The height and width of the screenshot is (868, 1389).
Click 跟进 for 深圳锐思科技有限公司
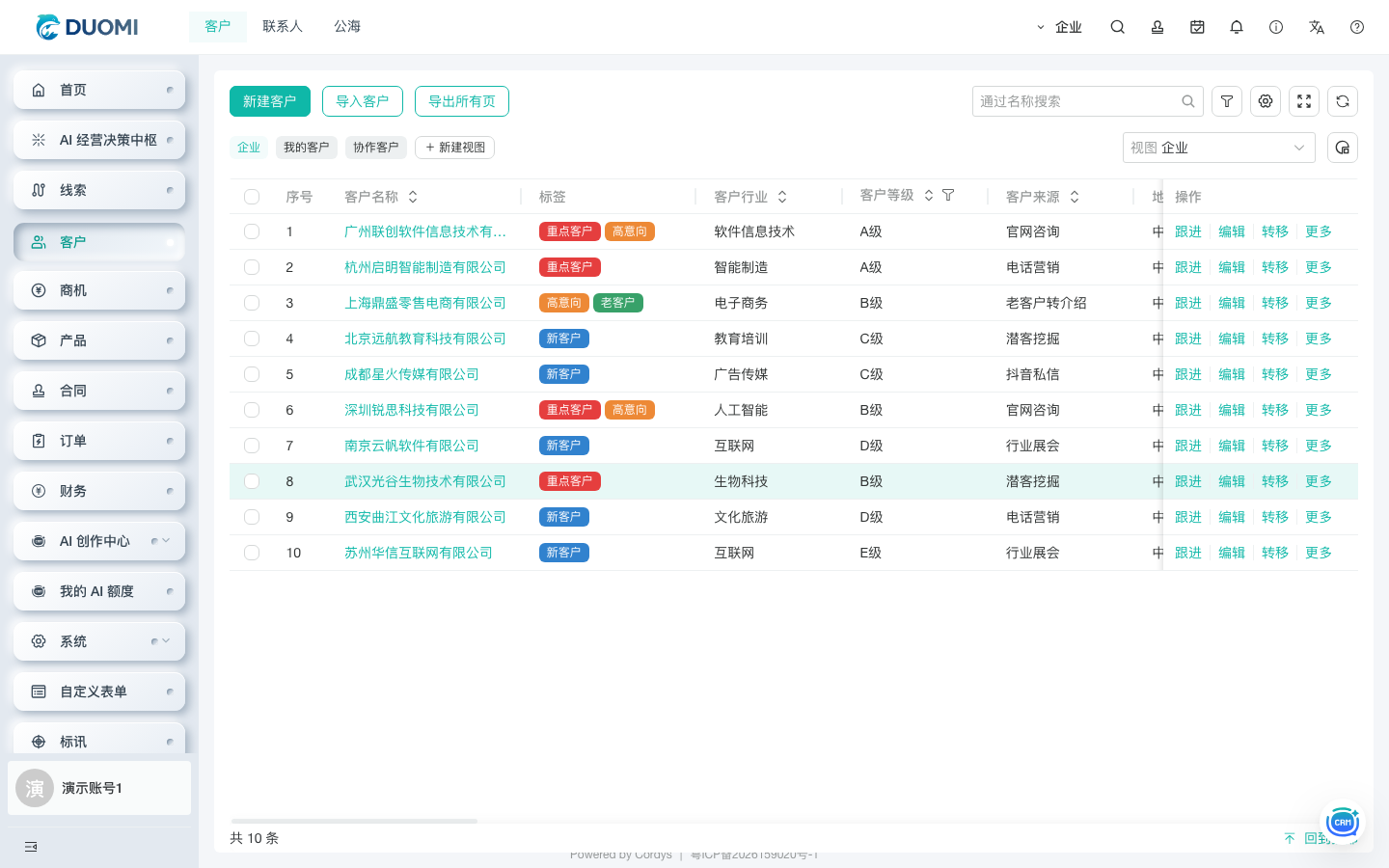click(x=1188, y=410)
